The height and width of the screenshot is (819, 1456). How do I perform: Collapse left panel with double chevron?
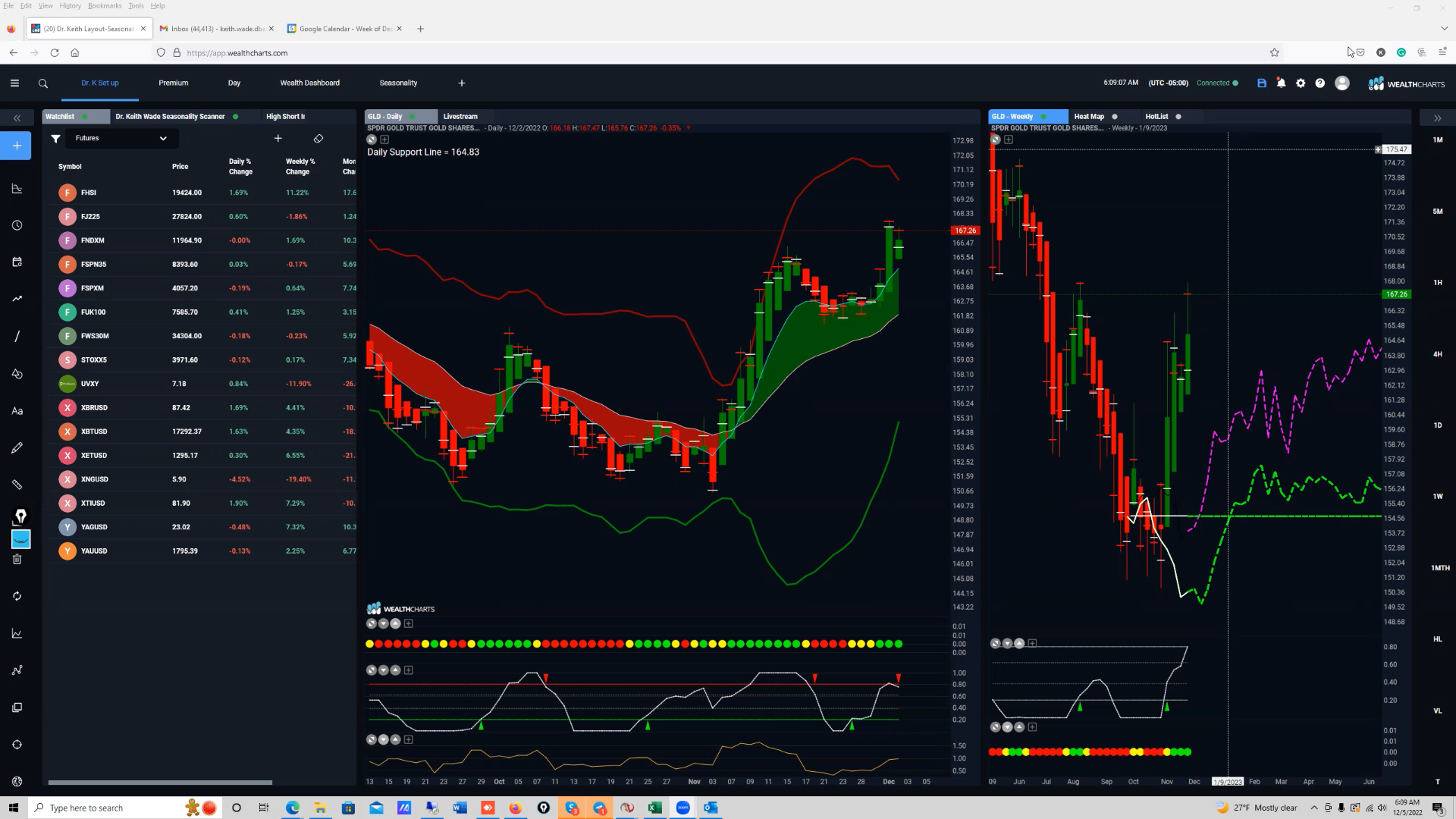click(x=17, y=118)
